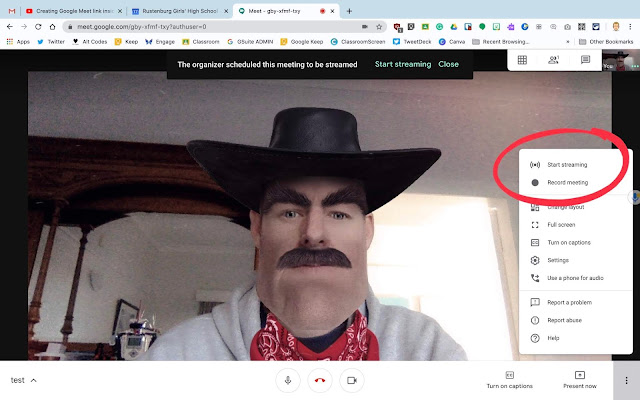
Task: Go back in browser history
Action: click(10, 27)
